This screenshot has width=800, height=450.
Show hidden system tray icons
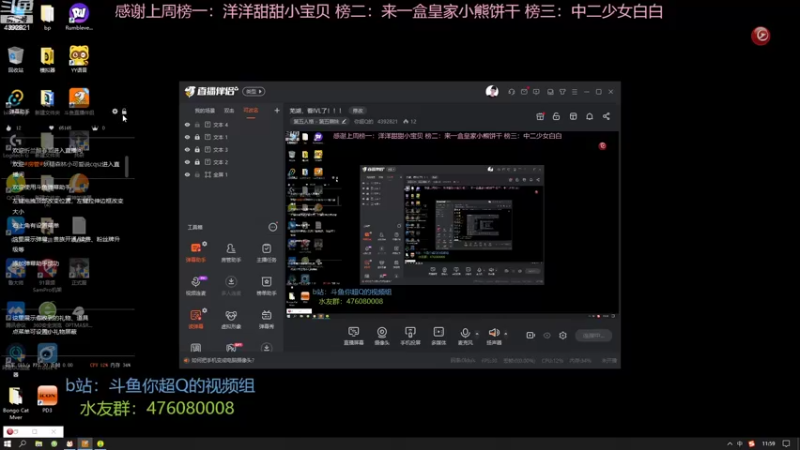[730, 444]
